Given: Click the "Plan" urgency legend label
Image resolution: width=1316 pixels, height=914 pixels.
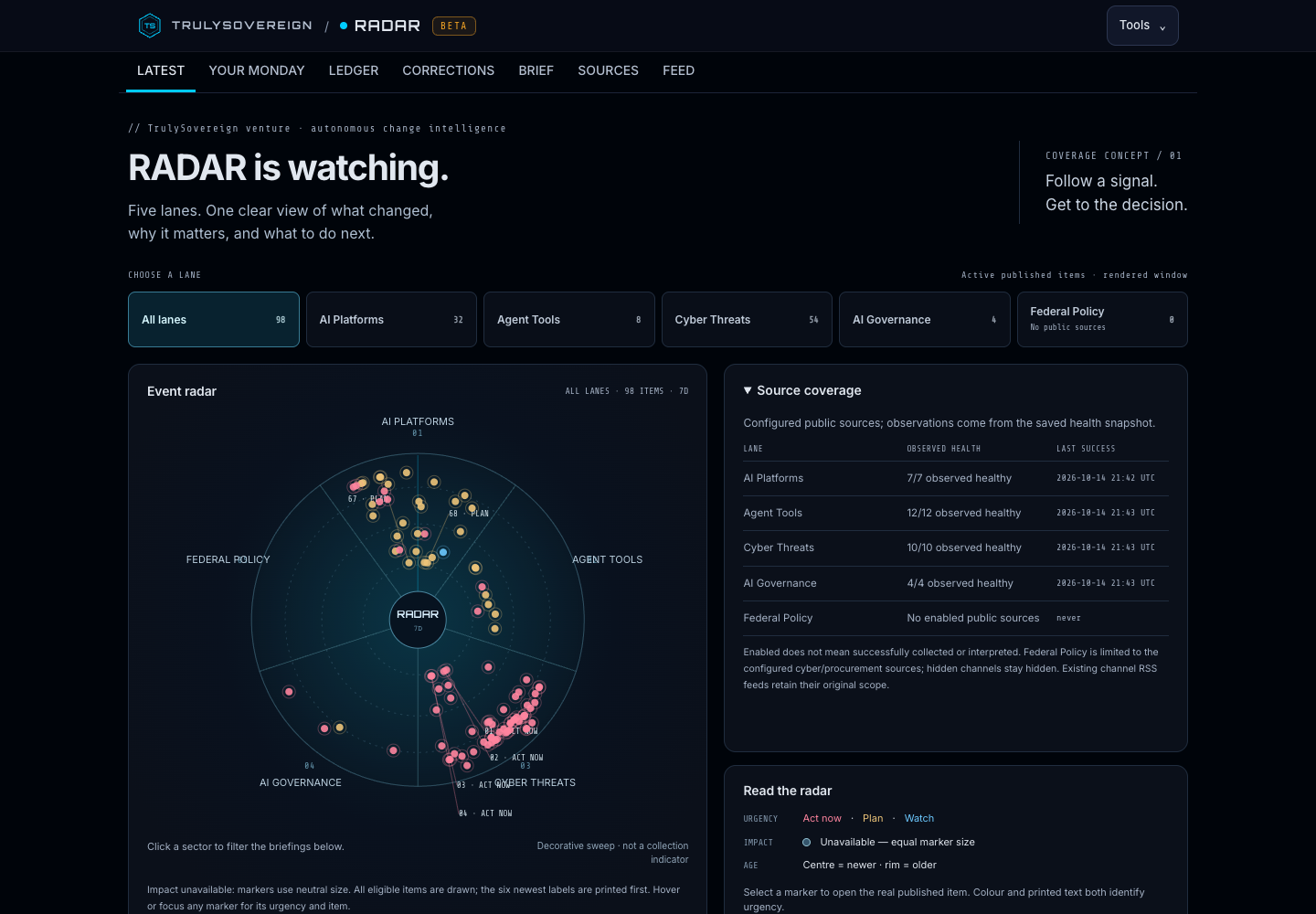Looking at the screenshot, I should 873,819.
